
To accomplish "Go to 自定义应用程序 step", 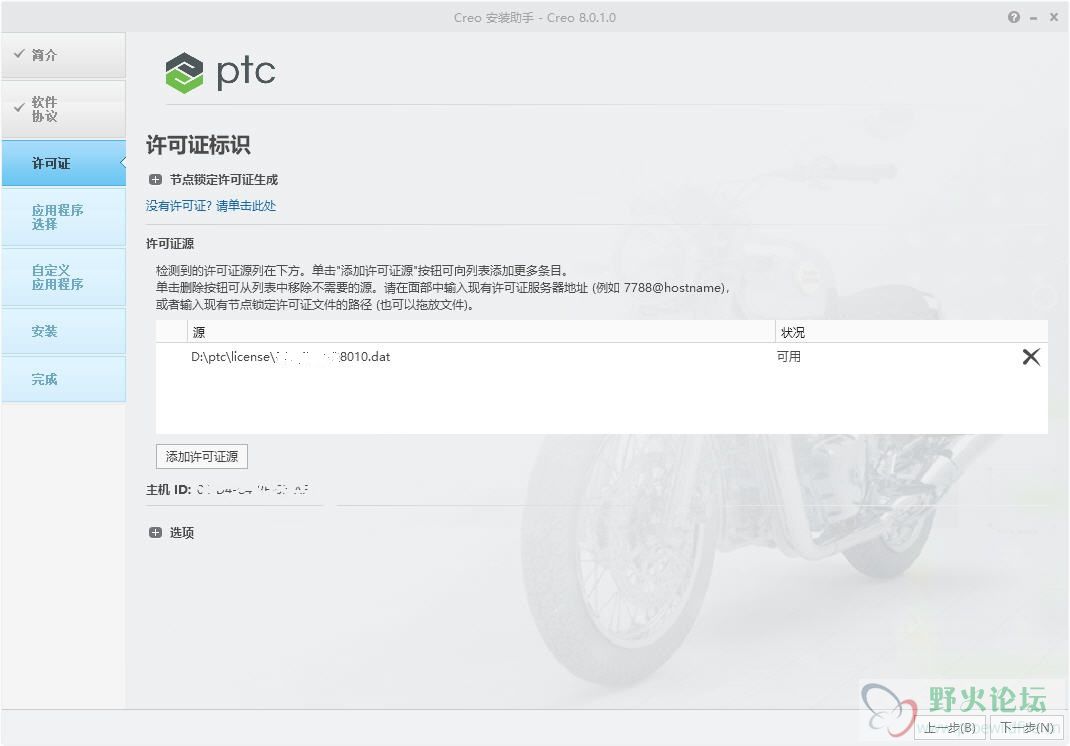I will [63, 277].
